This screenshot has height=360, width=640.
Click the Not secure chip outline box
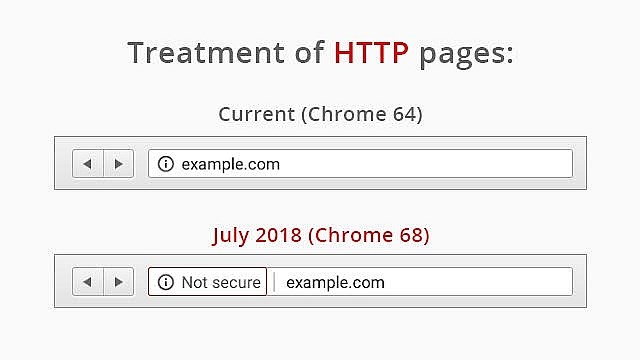[x=207, y=282]
